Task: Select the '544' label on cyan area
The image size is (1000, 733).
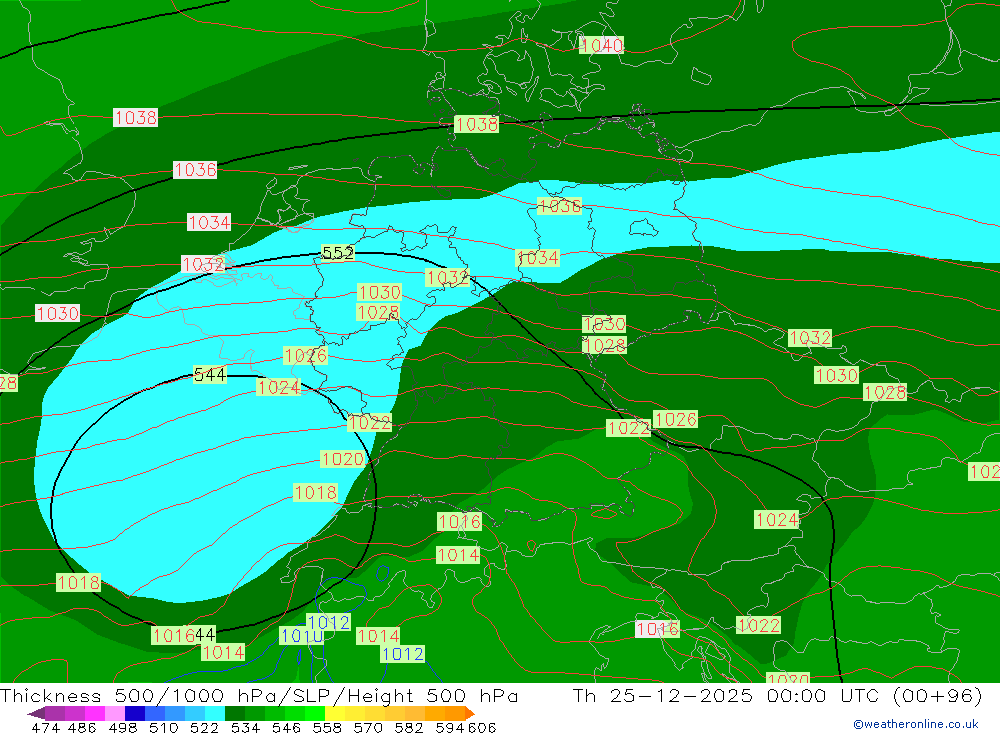Action: [210, 375]
